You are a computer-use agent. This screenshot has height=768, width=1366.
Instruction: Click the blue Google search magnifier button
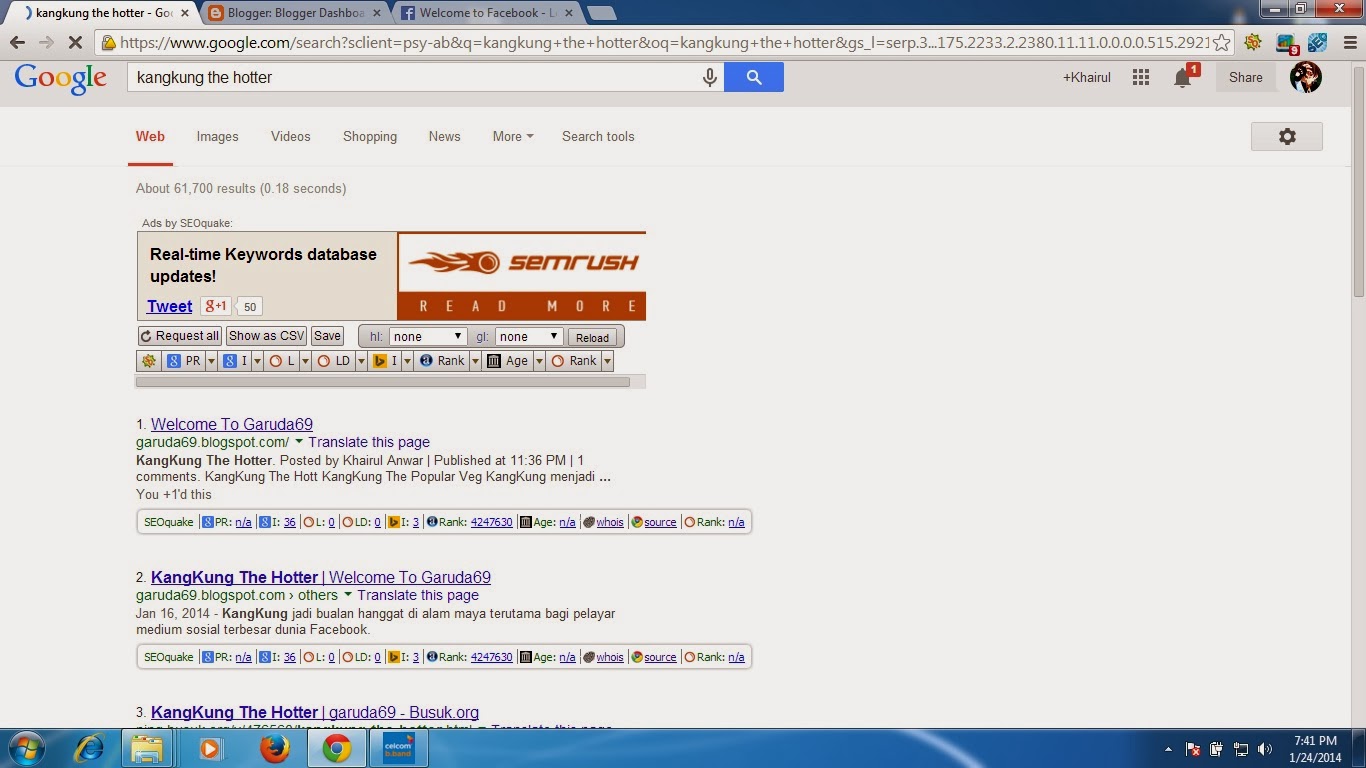click(x=754, y=77)
